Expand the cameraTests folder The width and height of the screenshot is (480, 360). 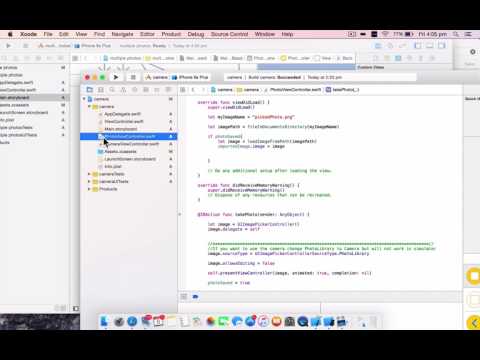89,174
